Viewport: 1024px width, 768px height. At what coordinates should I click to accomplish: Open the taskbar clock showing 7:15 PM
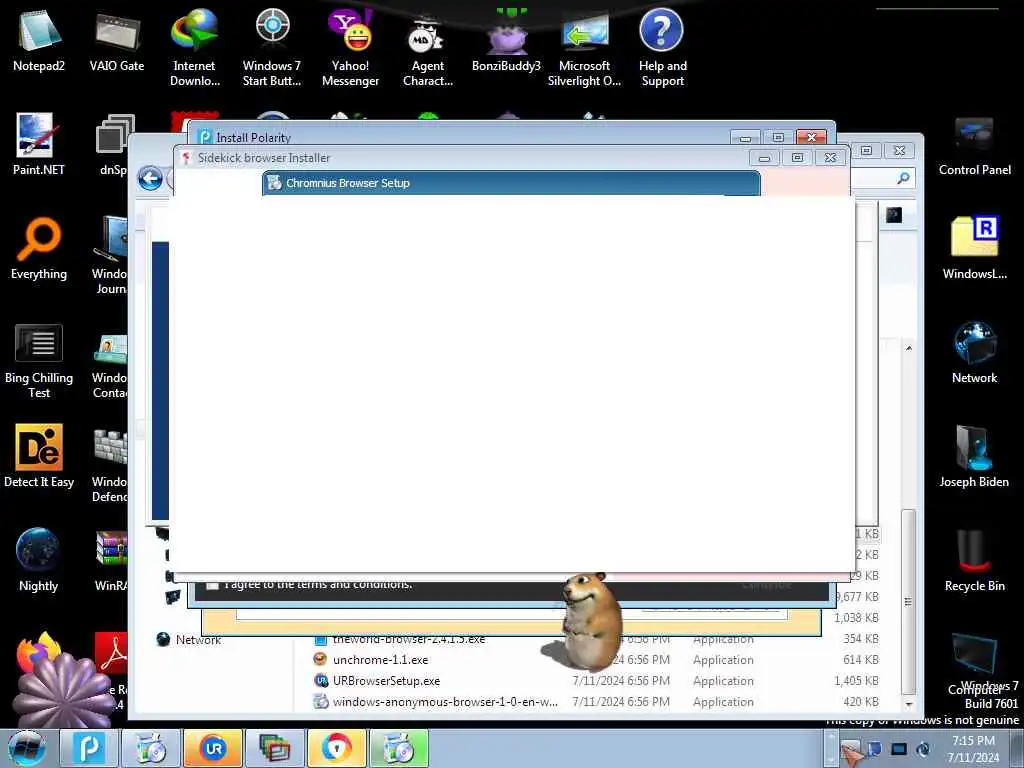coord(974,748)
